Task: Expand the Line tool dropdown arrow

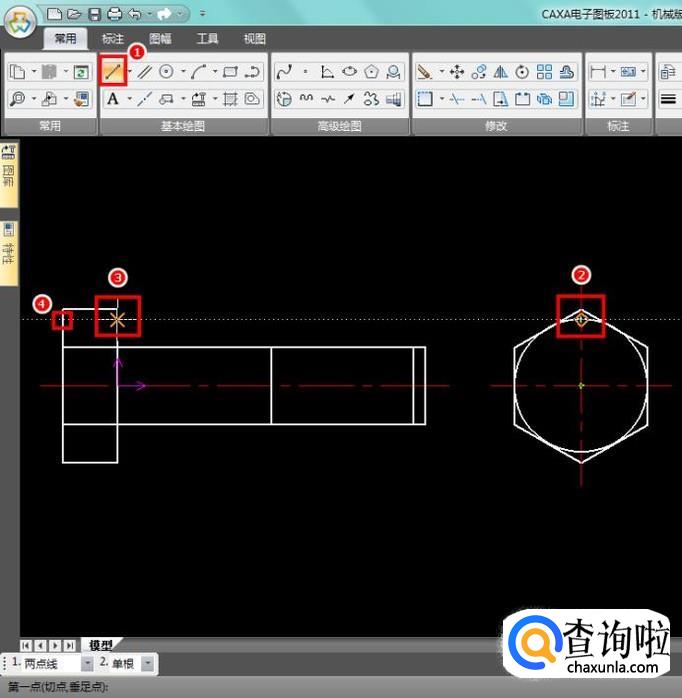Action: coord(130,71)
